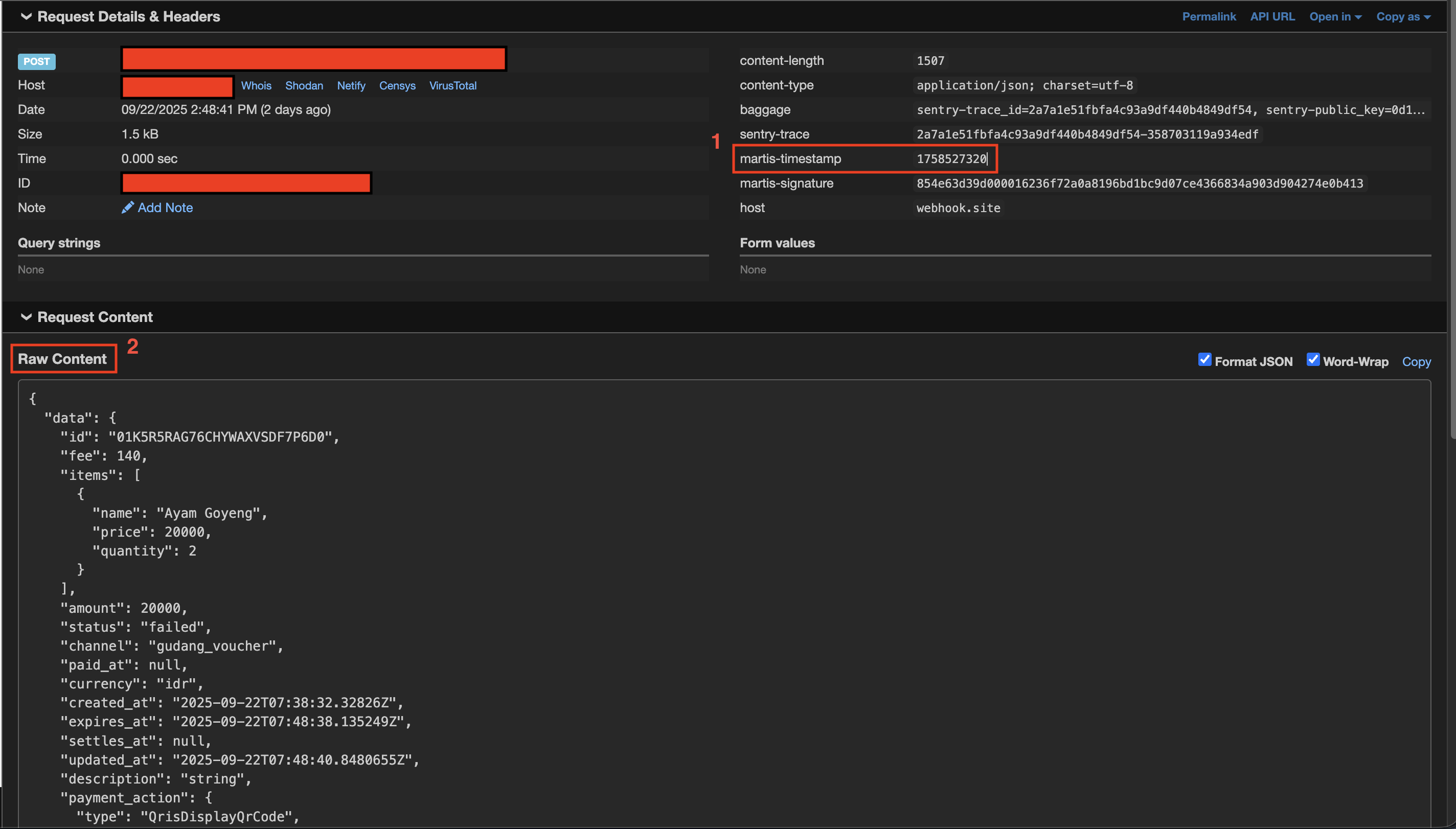Collapse the Request Details & Headers section

(x=26, y=16)
